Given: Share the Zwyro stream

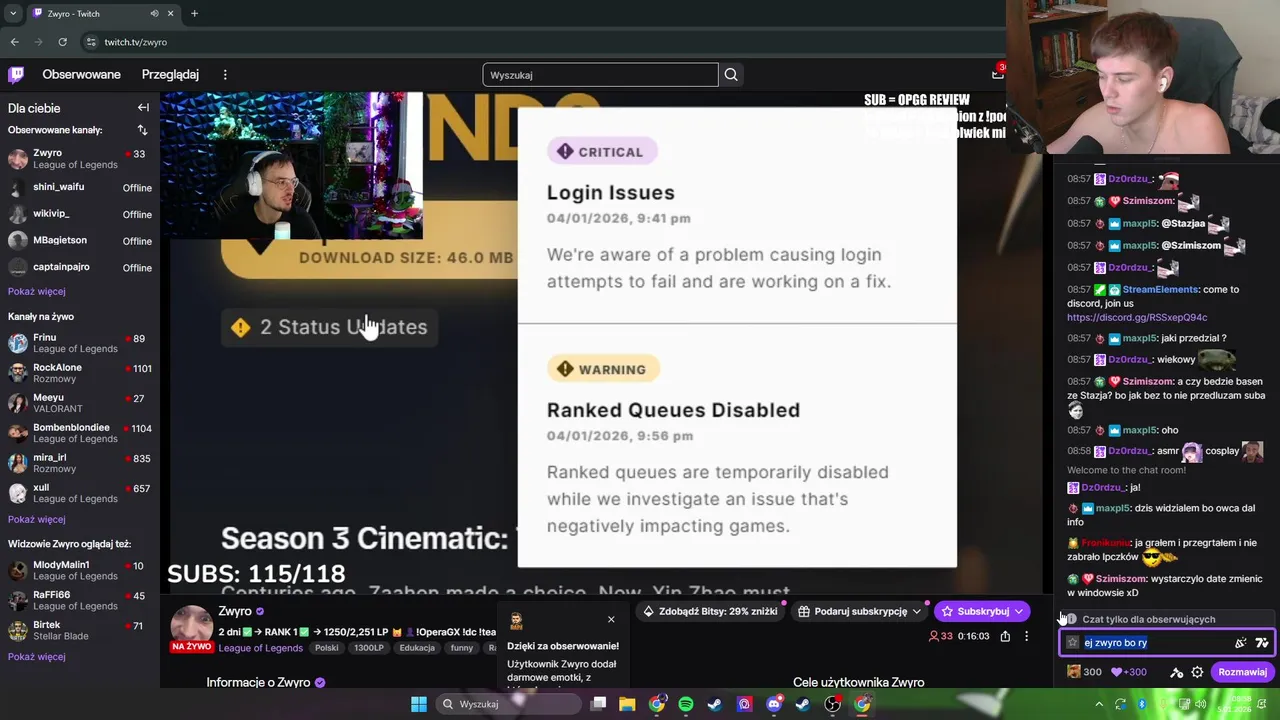Looking at the screenshot, I should point(1005,636).
